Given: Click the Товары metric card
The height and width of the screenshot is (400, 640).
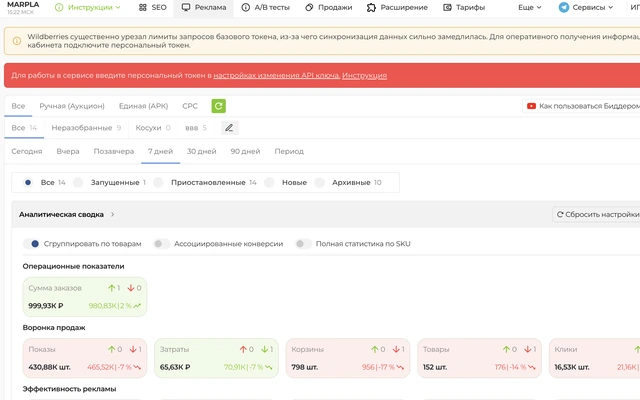Looking at the screenshot, I should point(479,358).
